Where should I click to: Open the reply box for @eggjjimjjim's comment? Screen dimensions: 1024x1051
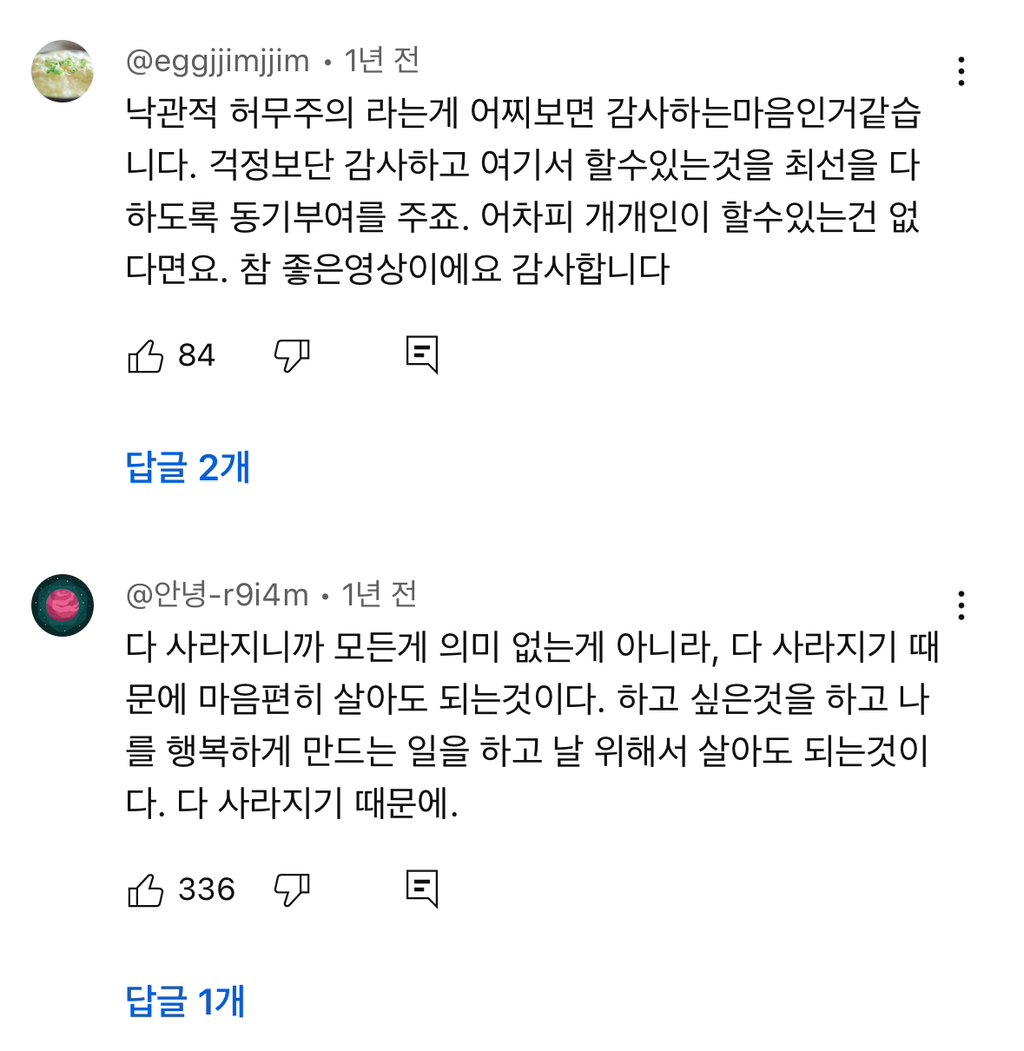422,354
